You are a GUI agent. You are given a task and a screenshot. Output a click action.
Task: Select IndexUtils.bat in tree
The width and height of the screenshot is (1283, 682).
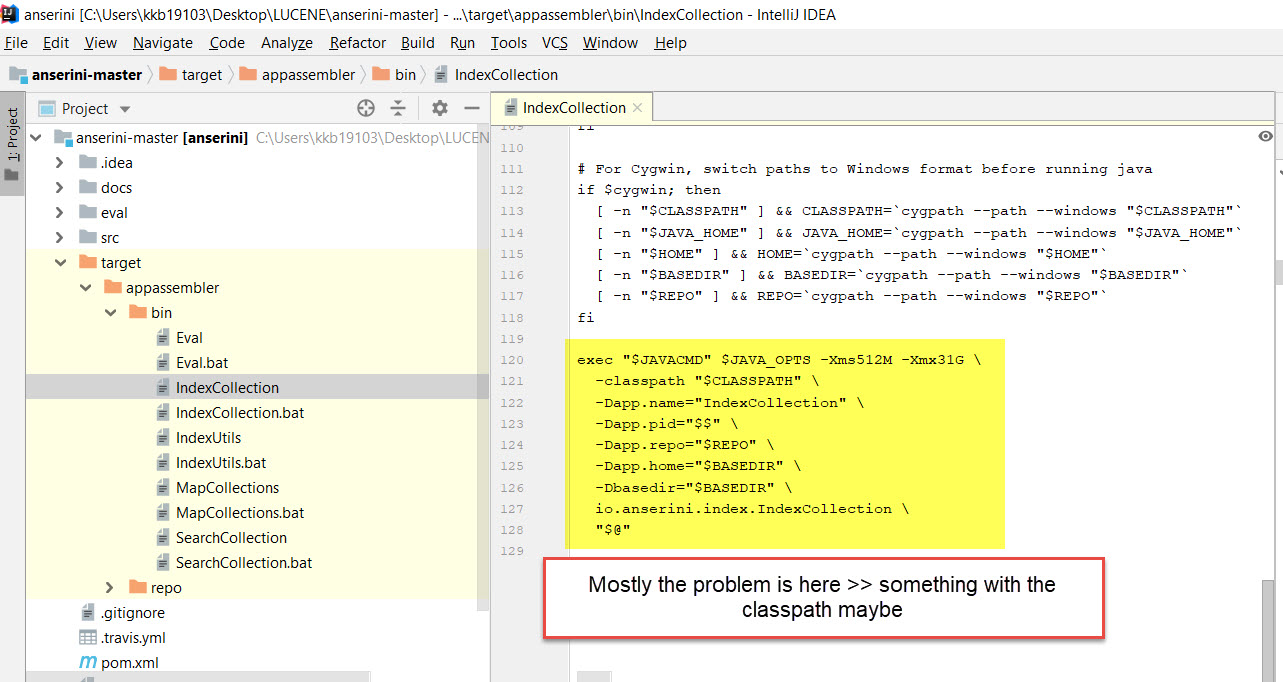point(221,463)
